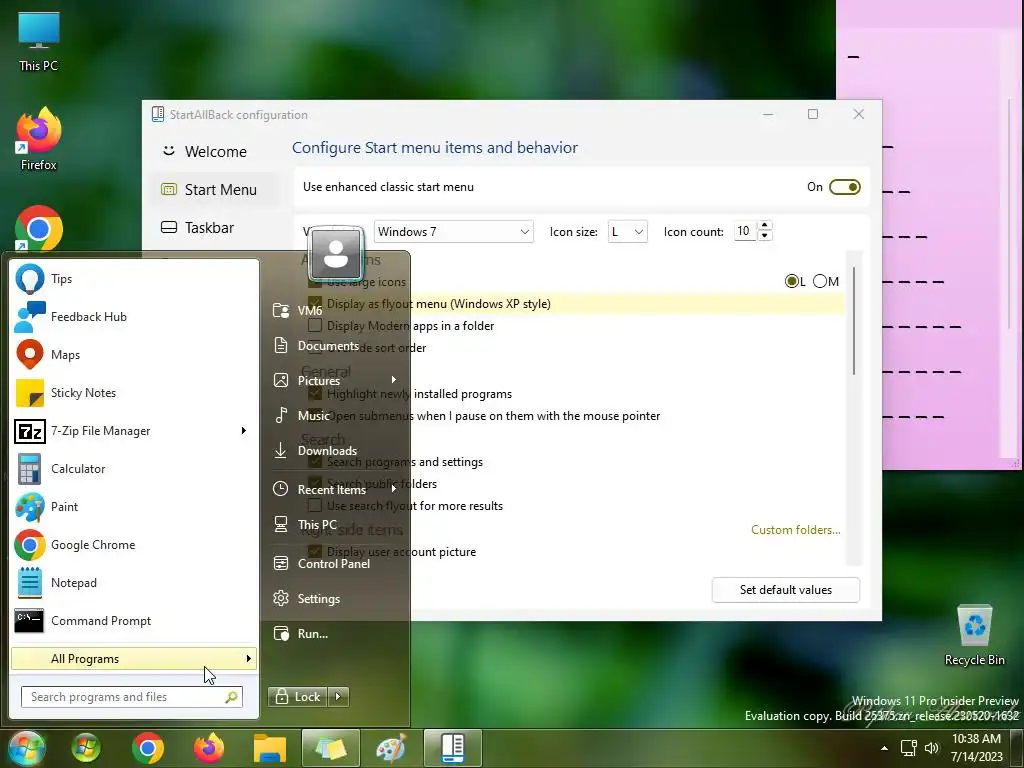The width and height of the screenshot is (1024, 768).
Task: Click the user account picture
Action: (336, 253)
